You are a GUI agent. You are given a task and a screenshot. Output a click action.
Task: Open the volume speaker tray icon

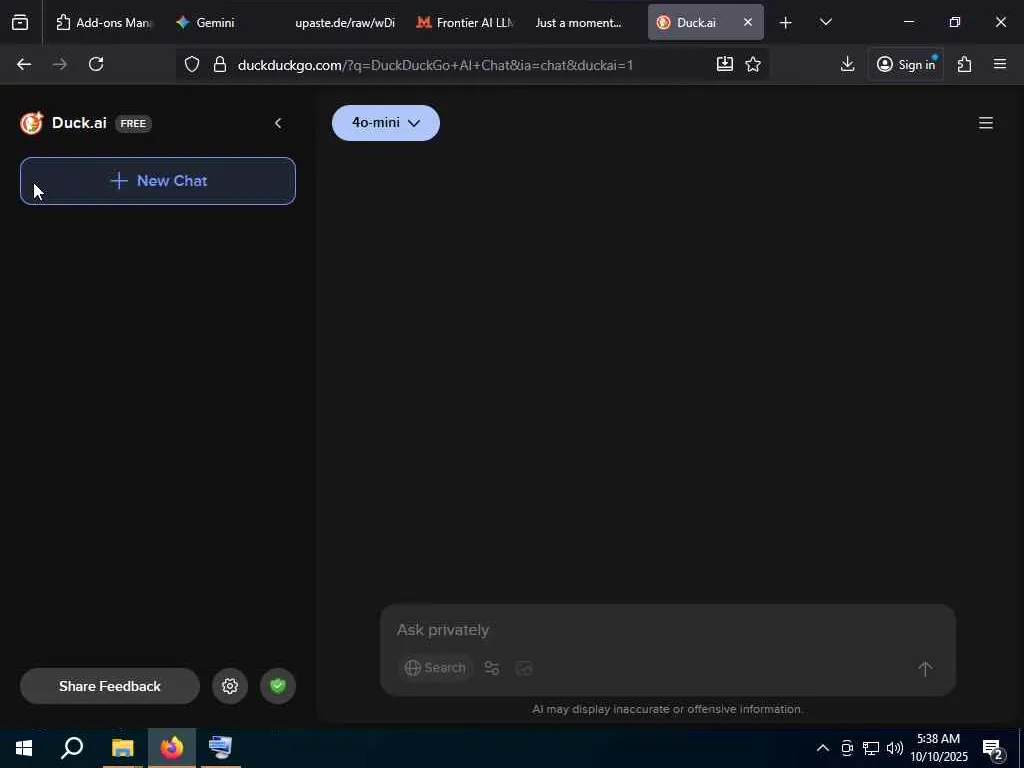tap(895, 748)
